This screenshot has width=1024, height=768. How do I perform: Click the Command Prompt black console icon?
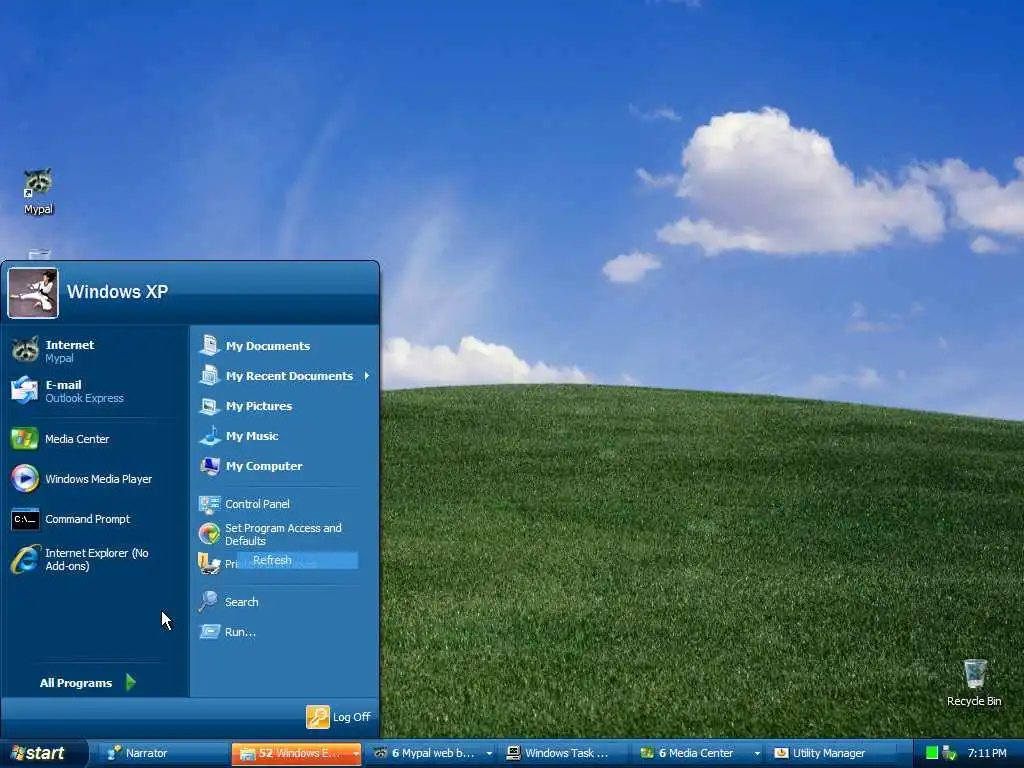25,519
